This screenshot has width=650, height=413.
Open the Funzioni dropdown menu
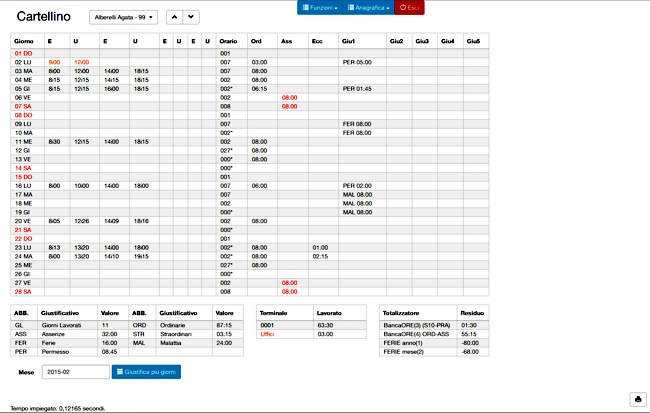320,7
